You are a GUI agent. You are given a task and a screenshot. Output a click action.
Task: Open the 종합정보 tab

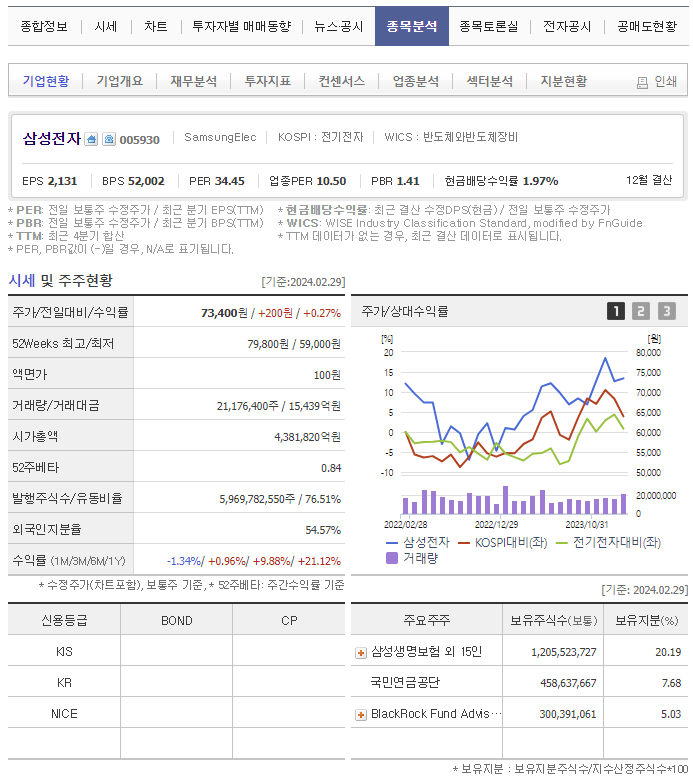44,26
